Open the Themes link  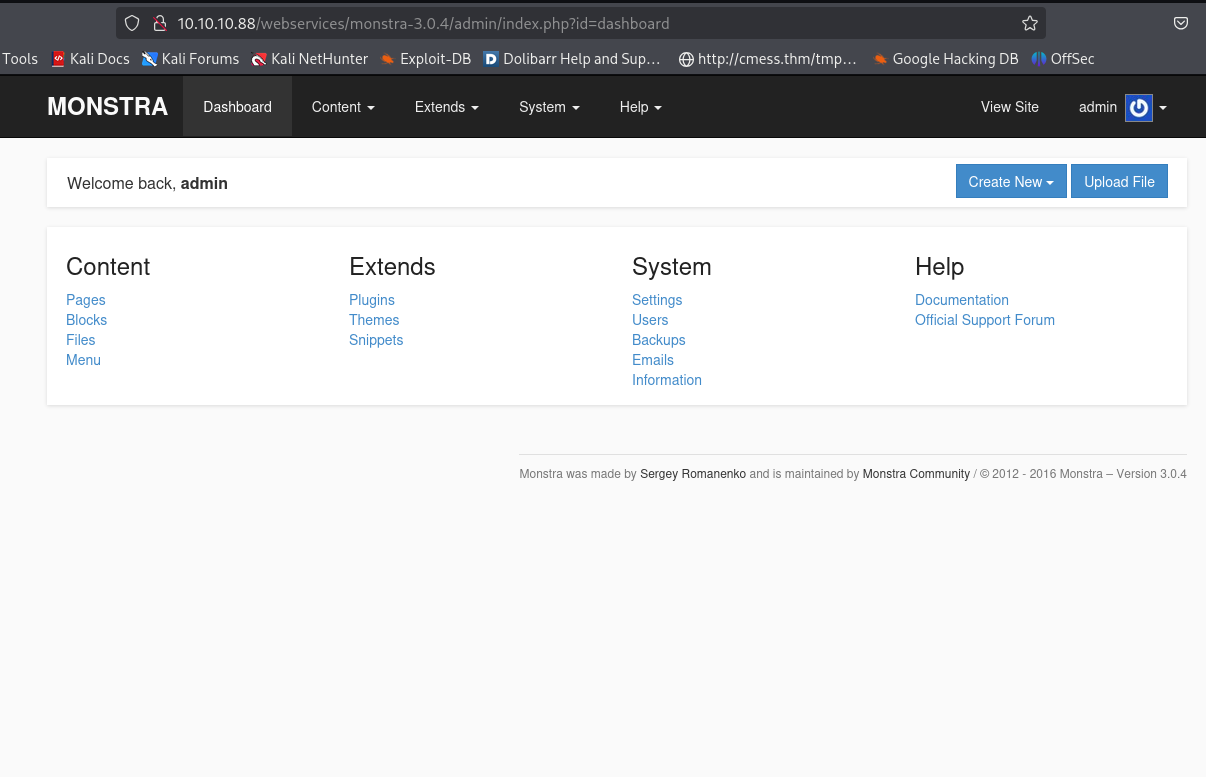[x=374, y=320]
